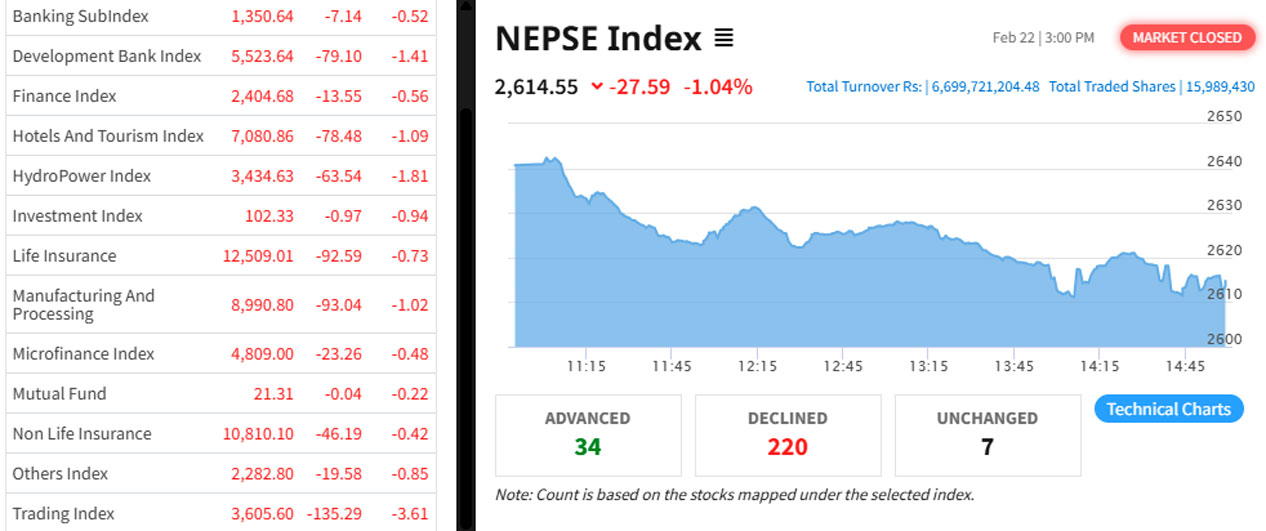1266x531 pixels.
Task: Select the Investment Index row
Action: (x=77, y=216)
